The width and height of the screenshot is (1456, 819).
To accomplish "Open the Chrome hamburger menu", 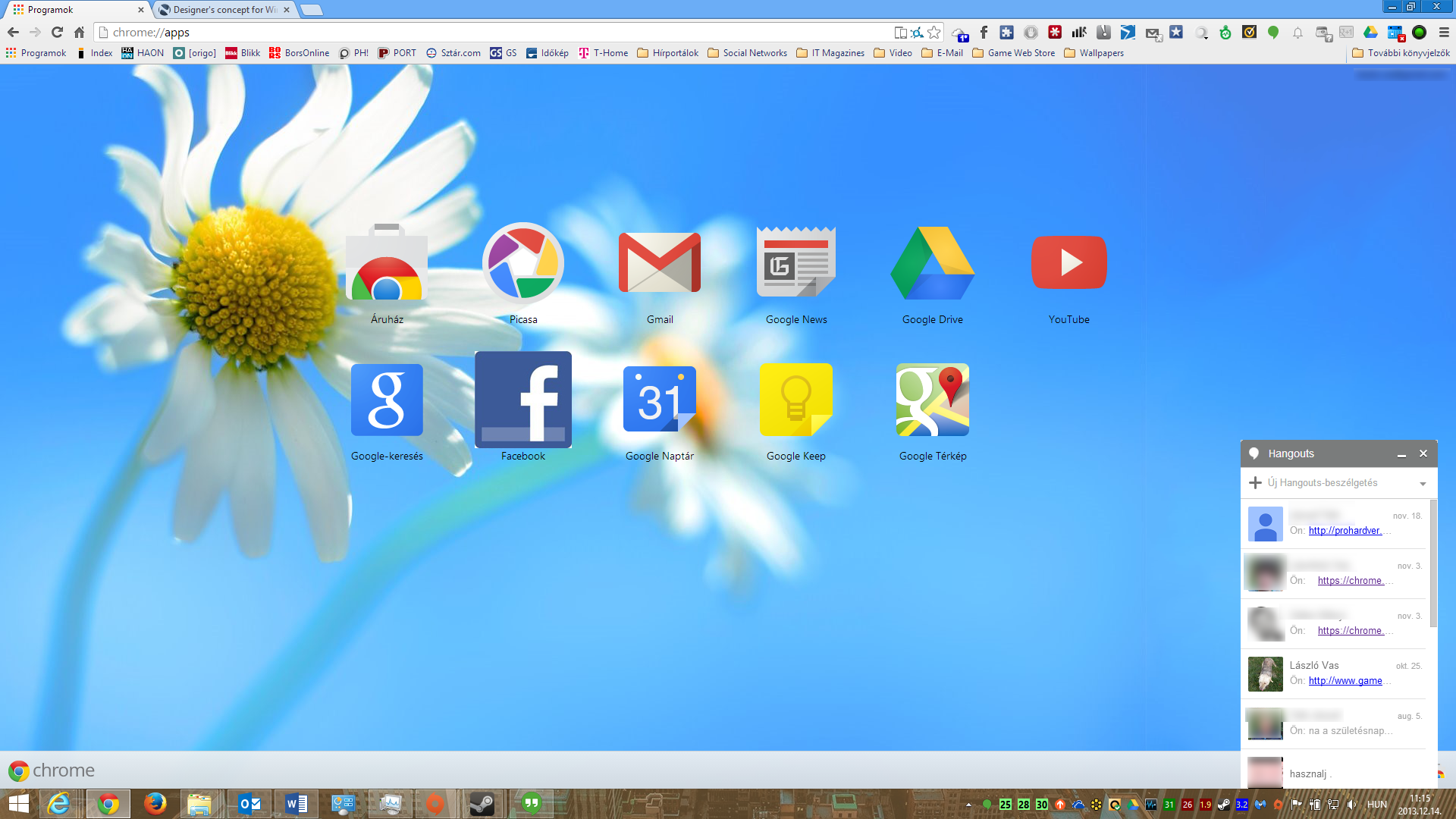I will (1444, 32).
